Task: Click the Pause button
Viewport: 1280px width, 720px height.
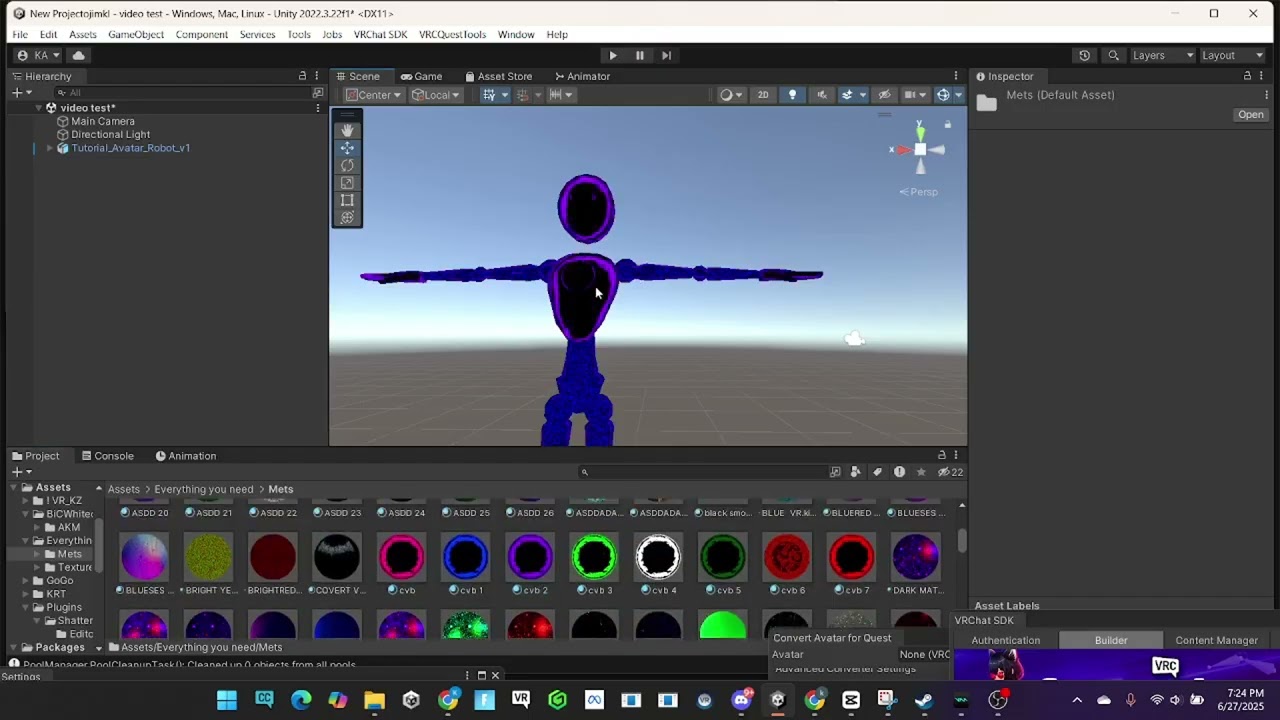Action: coord(640,55)
